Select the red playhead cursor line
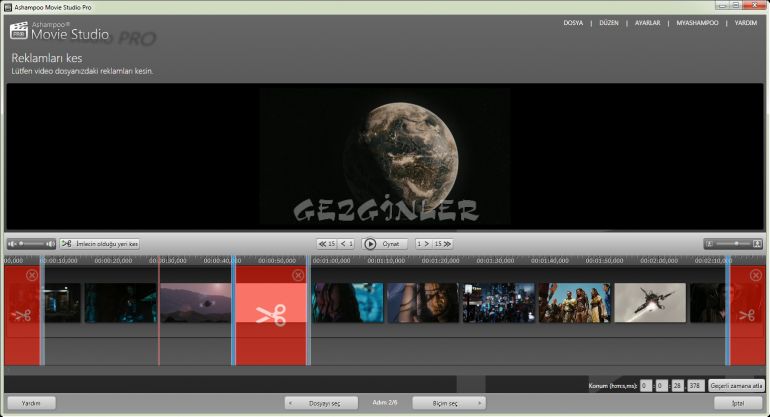The width and height of the screenshot is (770, 417). [x=159, y=312]
